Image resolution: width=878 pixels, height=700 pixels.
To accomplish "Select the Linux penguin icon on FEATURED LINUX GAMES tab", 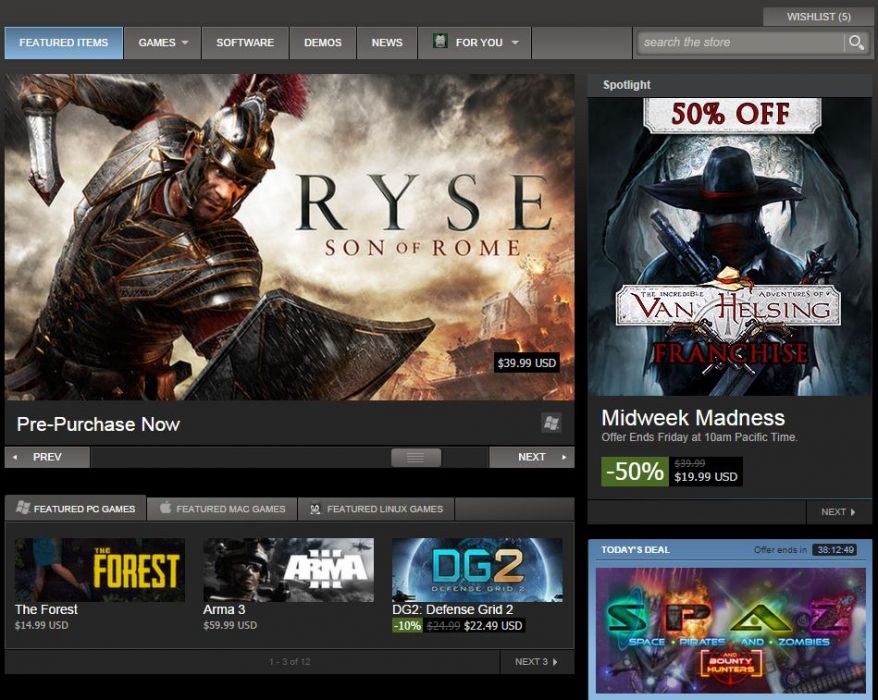I will coord(315,508).
